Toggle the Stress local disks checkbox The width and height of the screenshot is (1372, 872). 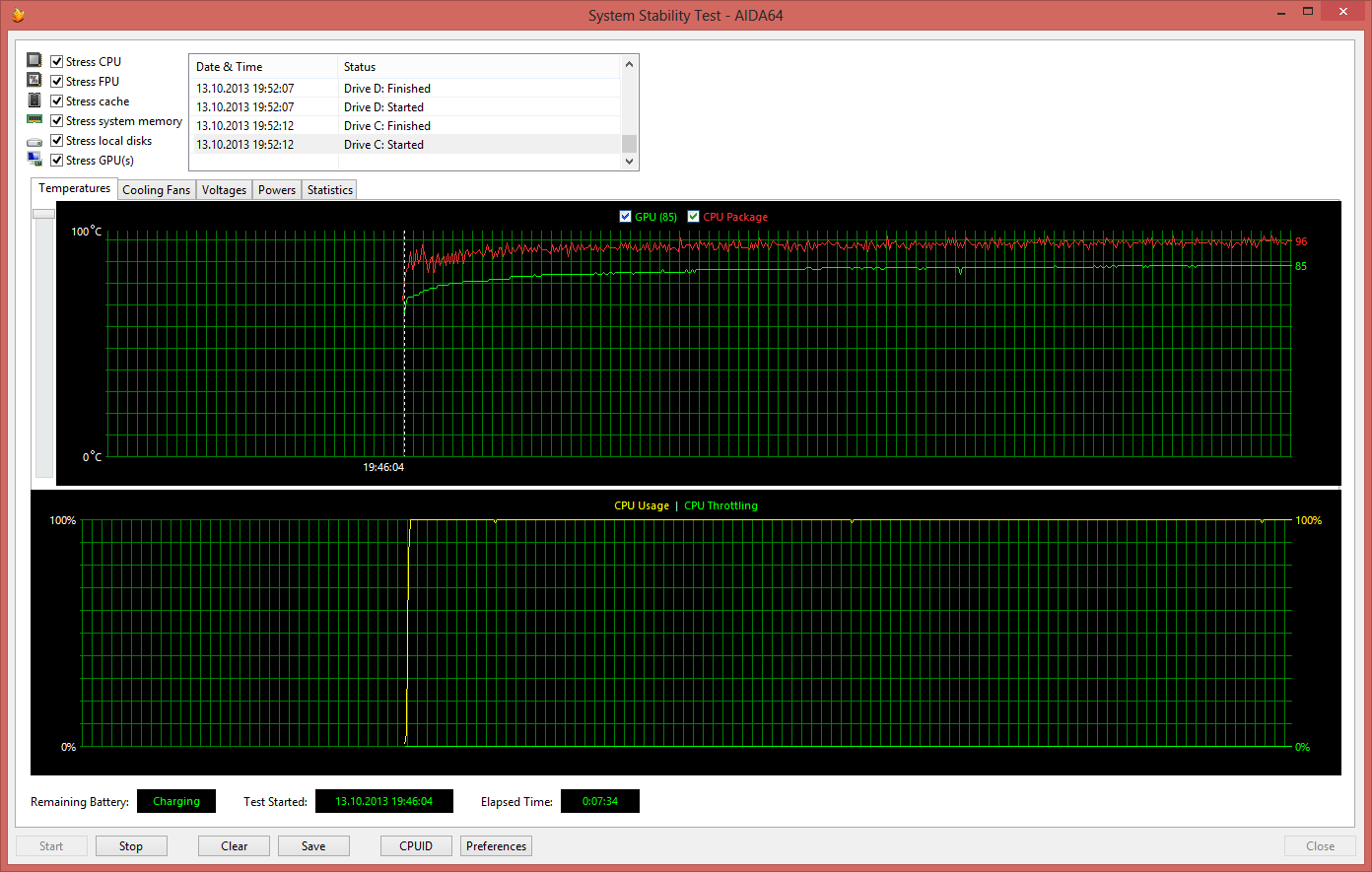(x=57, y=140)
